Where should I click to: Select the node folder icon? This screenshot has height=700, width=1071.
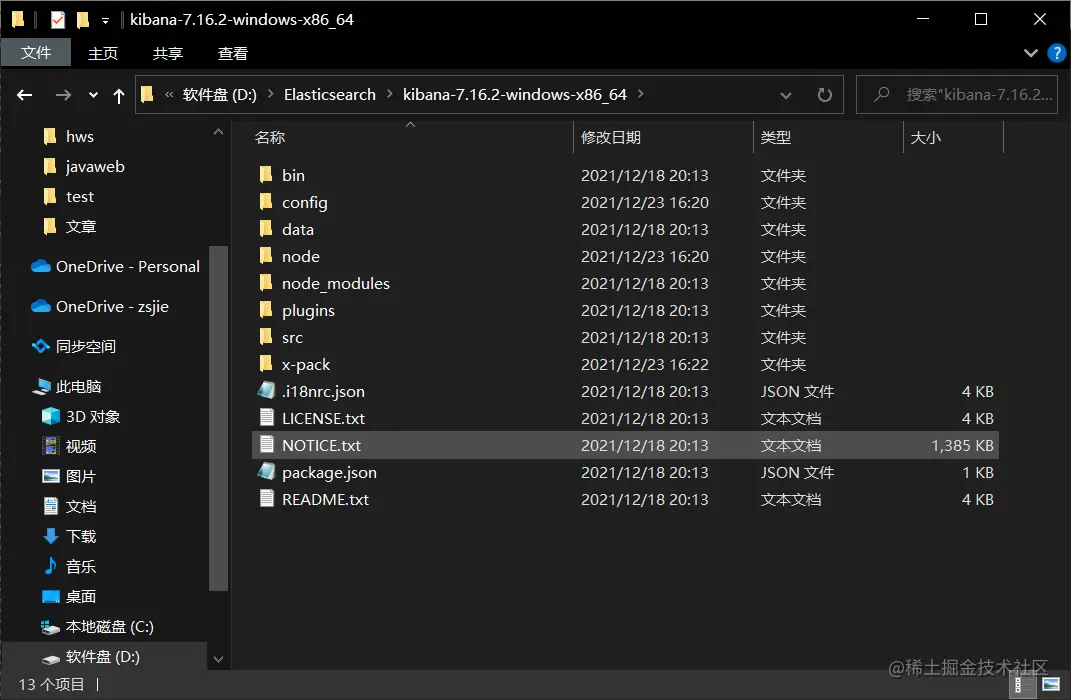[266, 256]
